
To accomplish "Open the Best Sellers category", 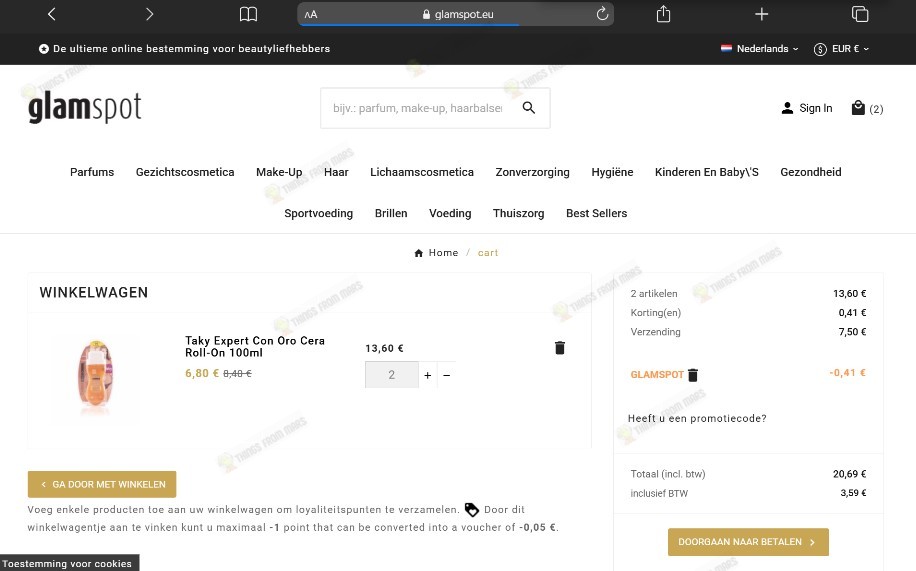I will (x=596, y=213).
